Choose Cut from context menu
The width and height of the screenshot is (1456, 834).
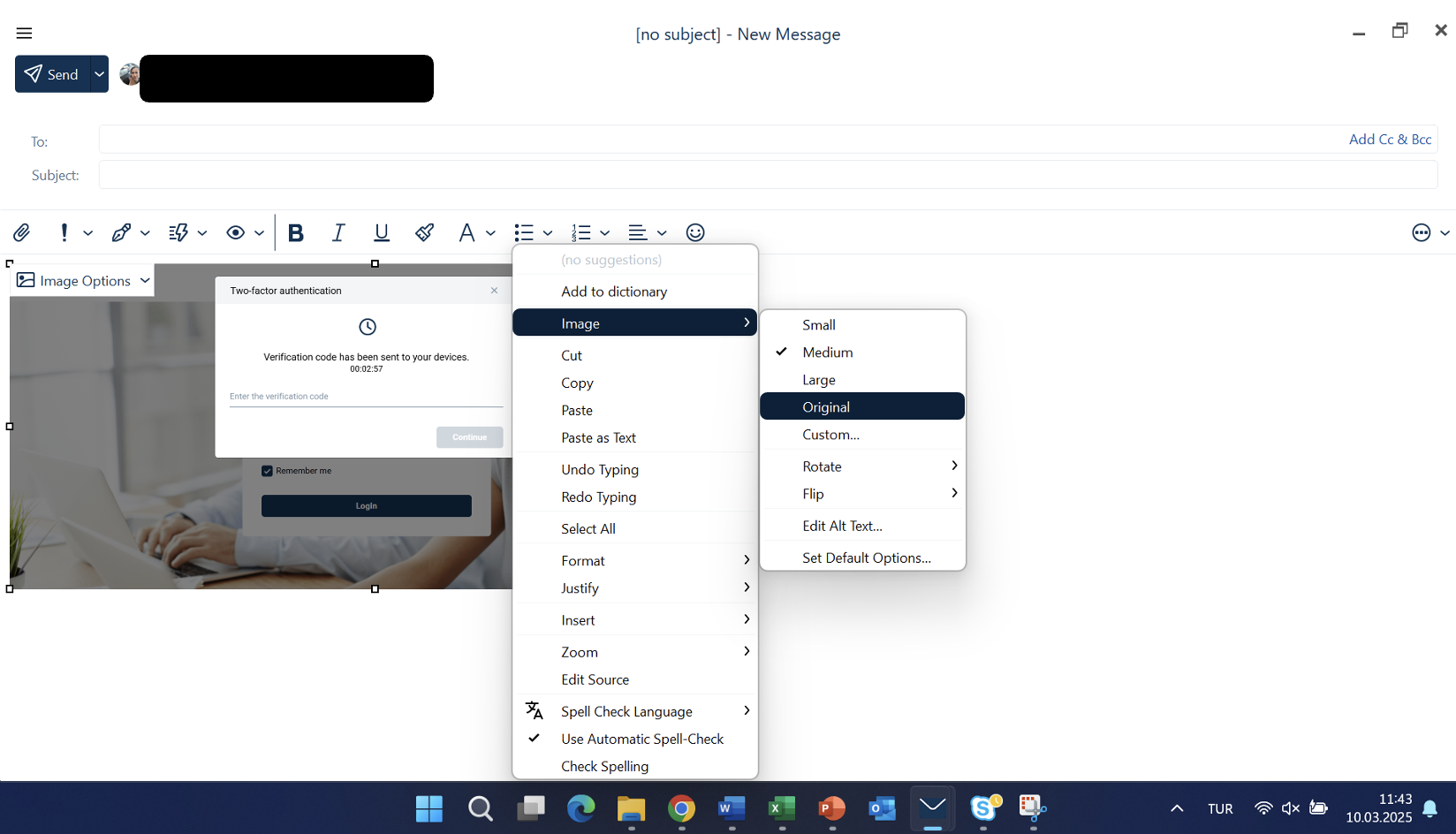coord(634,355)
